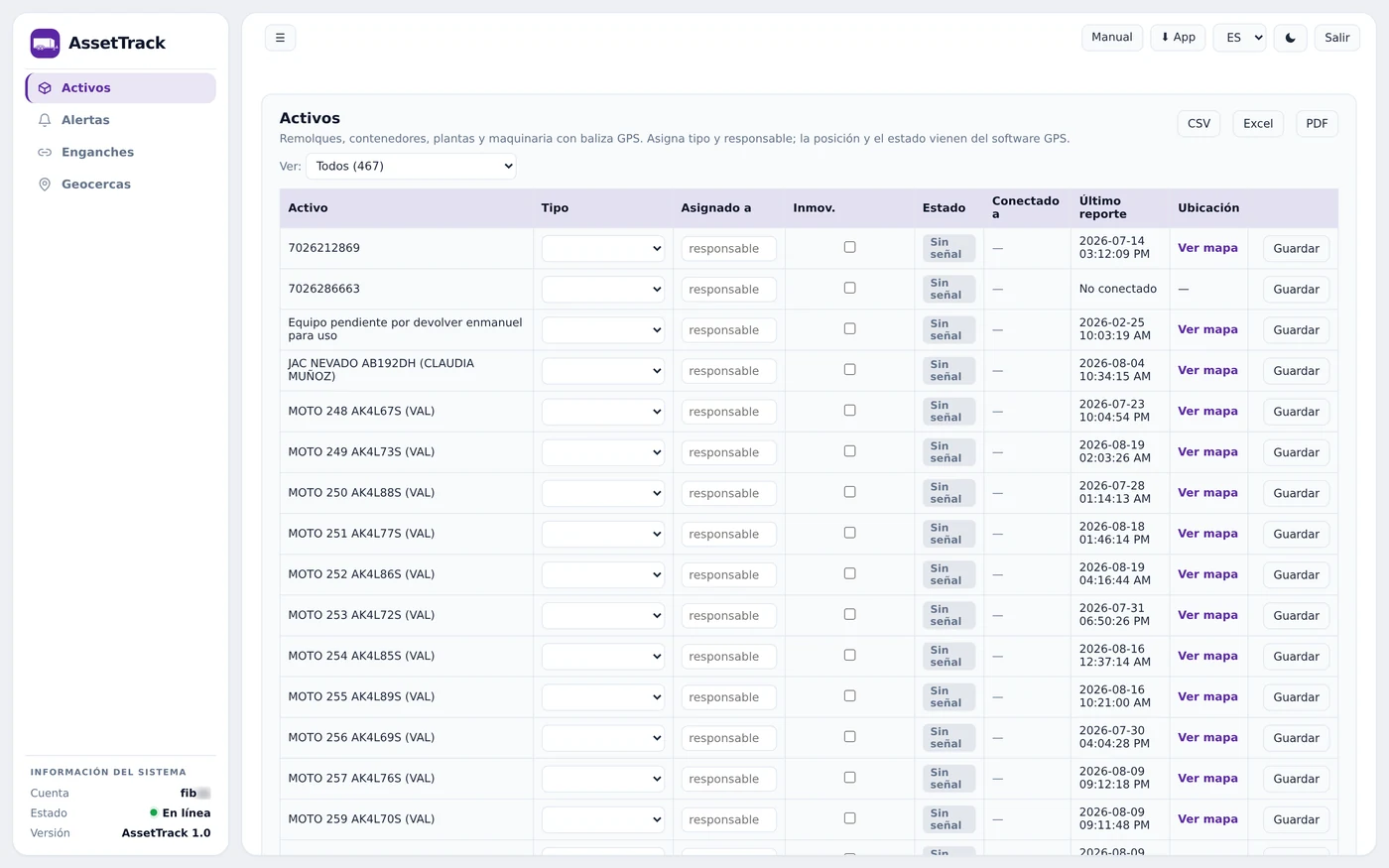Image resolution: width=1389 pixels, height=868 pixels.
Task: Check Inmov. box for MOTO 251 AK4L77S
Action: coord(849,533)
